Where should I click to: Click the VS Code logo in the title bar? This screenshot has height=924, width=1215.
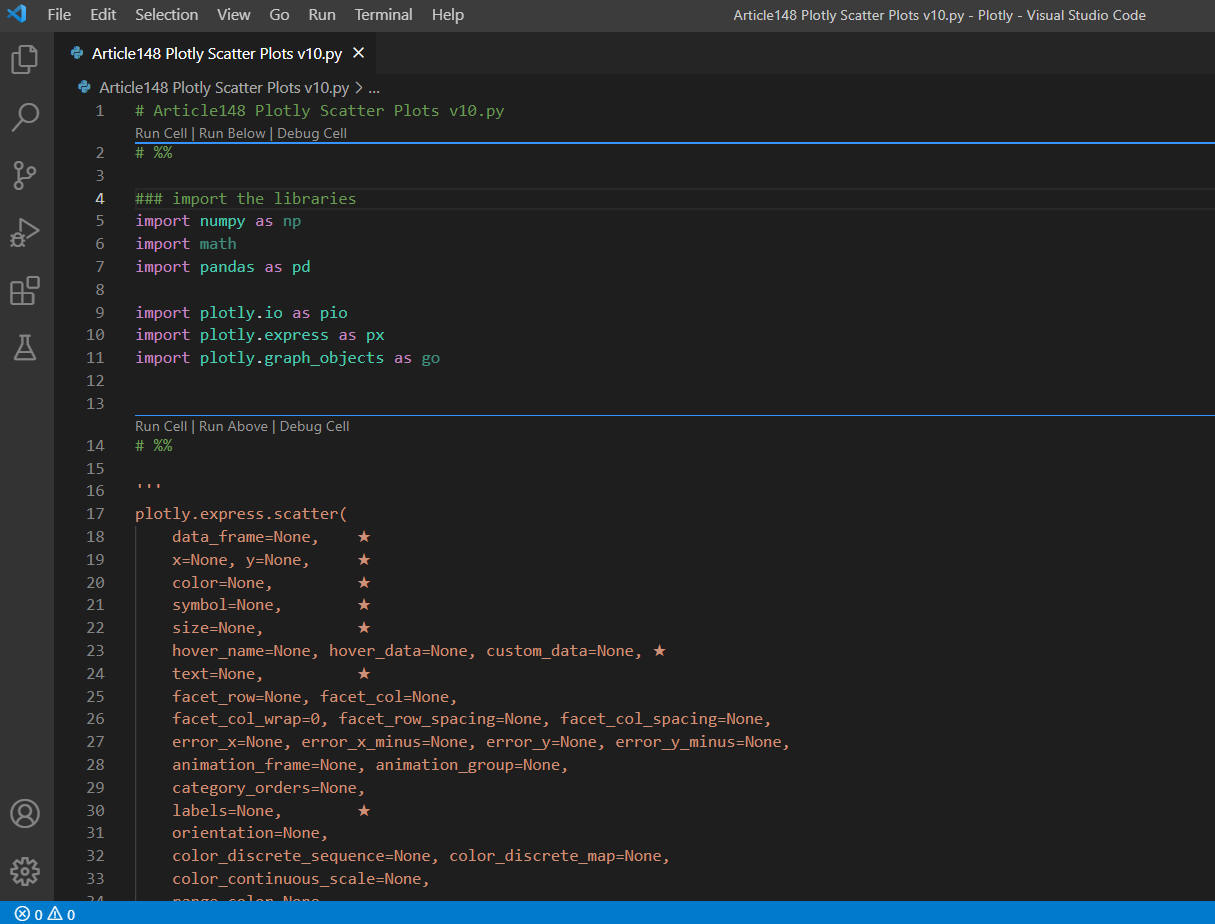[x=17, y=15]
